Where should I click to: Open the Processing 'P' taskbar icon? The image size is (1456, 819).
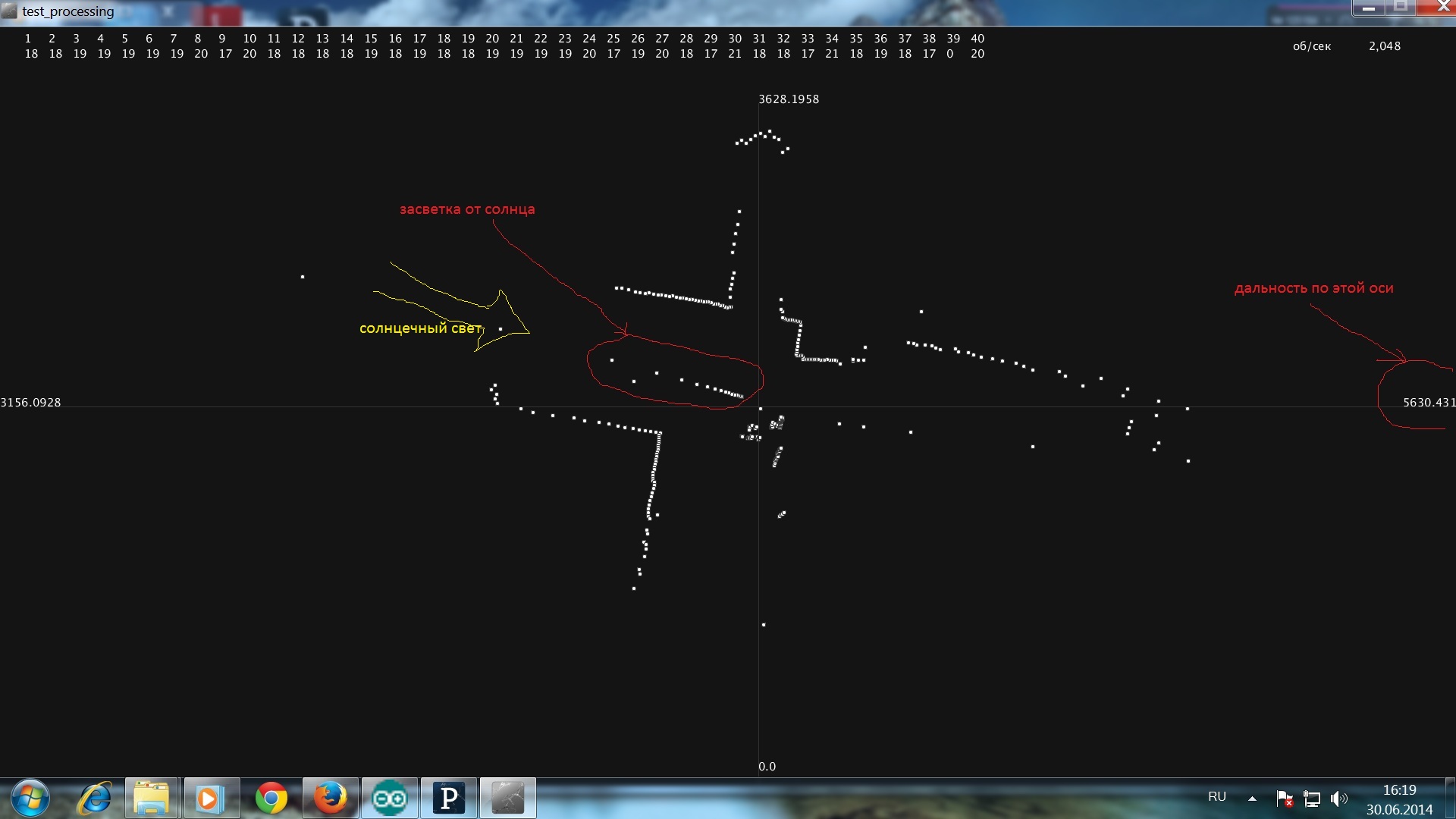[x=449, y=799]
